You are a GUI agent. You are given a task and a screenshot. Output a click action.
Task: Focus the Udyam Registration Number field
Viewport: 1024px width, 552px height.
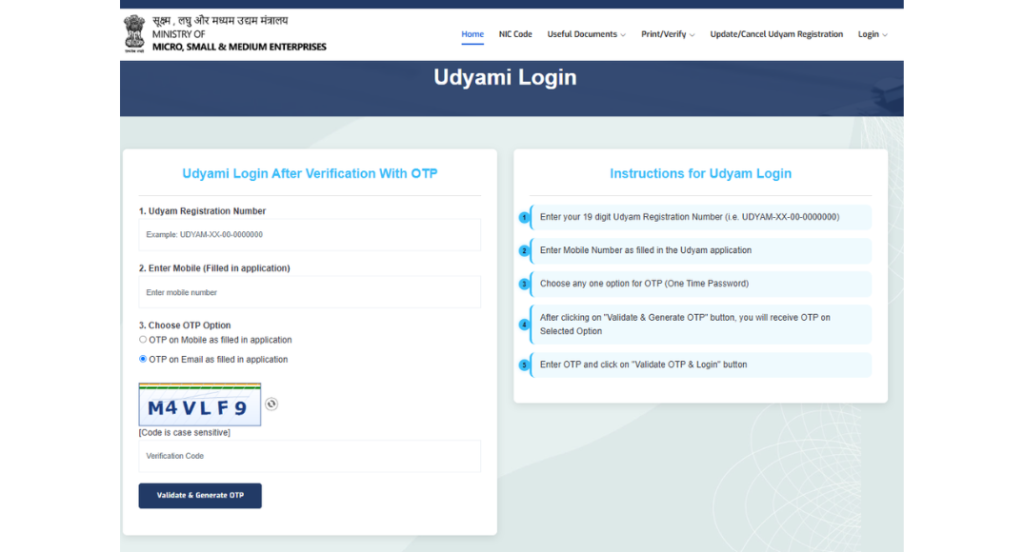310,235
